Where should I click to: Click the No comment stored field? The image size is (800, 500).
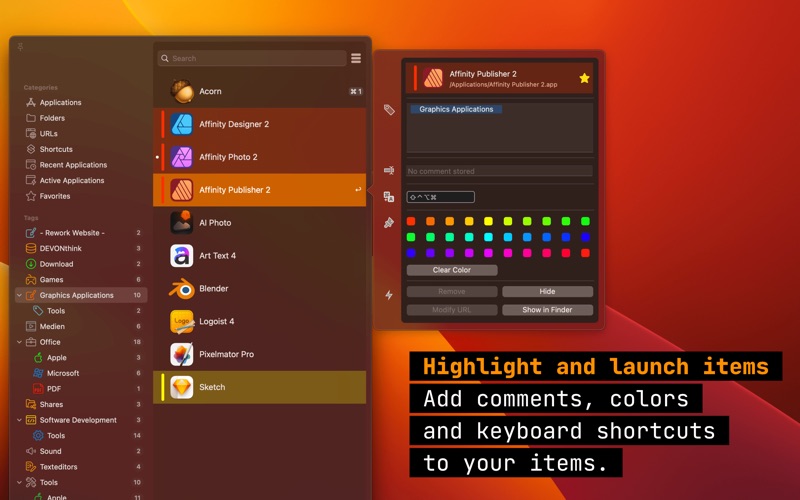499,171
